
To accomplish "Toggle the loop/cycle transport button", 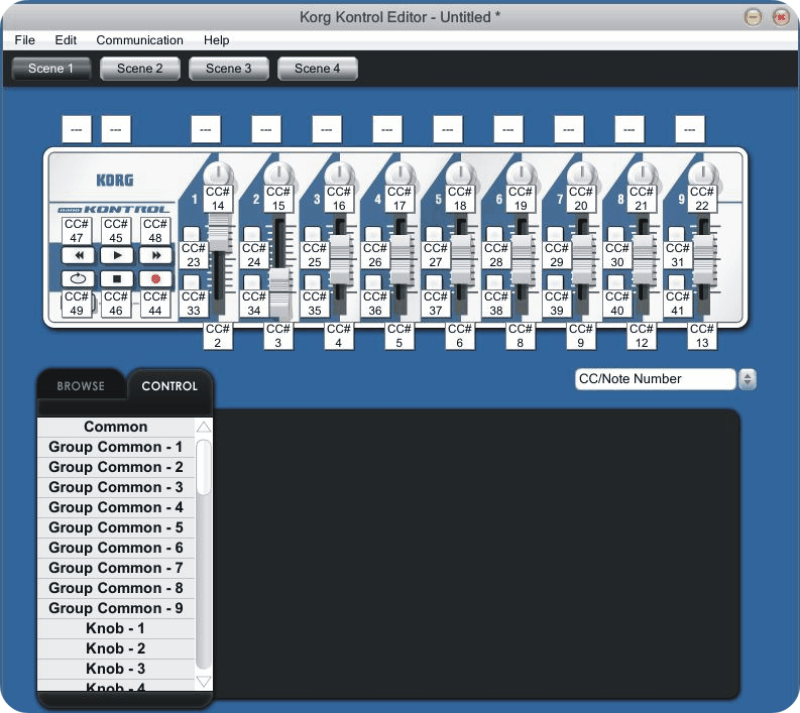I will coord(77,279).
